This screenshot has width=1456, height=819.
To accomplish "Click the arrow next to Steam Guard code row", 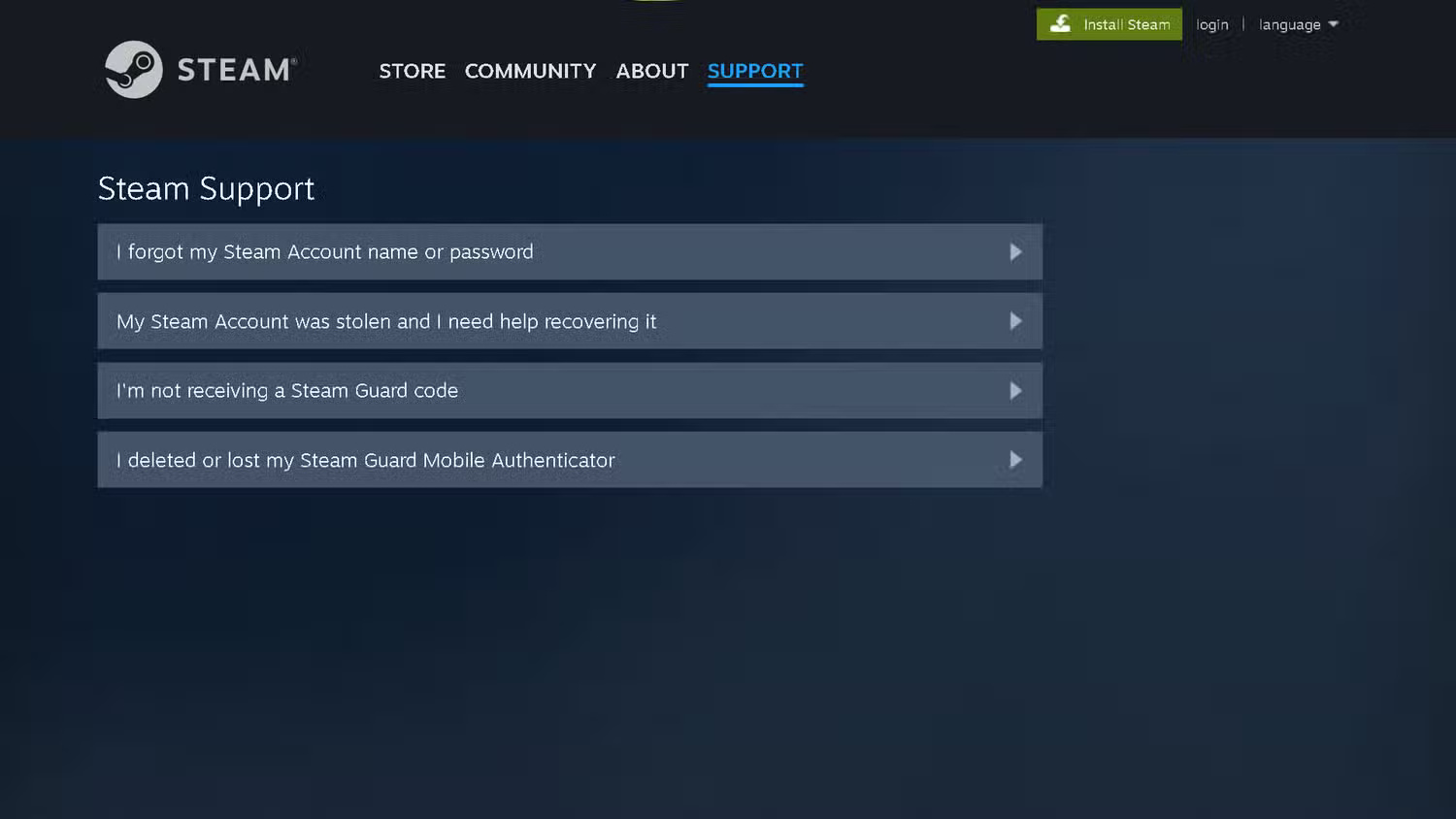I will tap(1015, 390).
